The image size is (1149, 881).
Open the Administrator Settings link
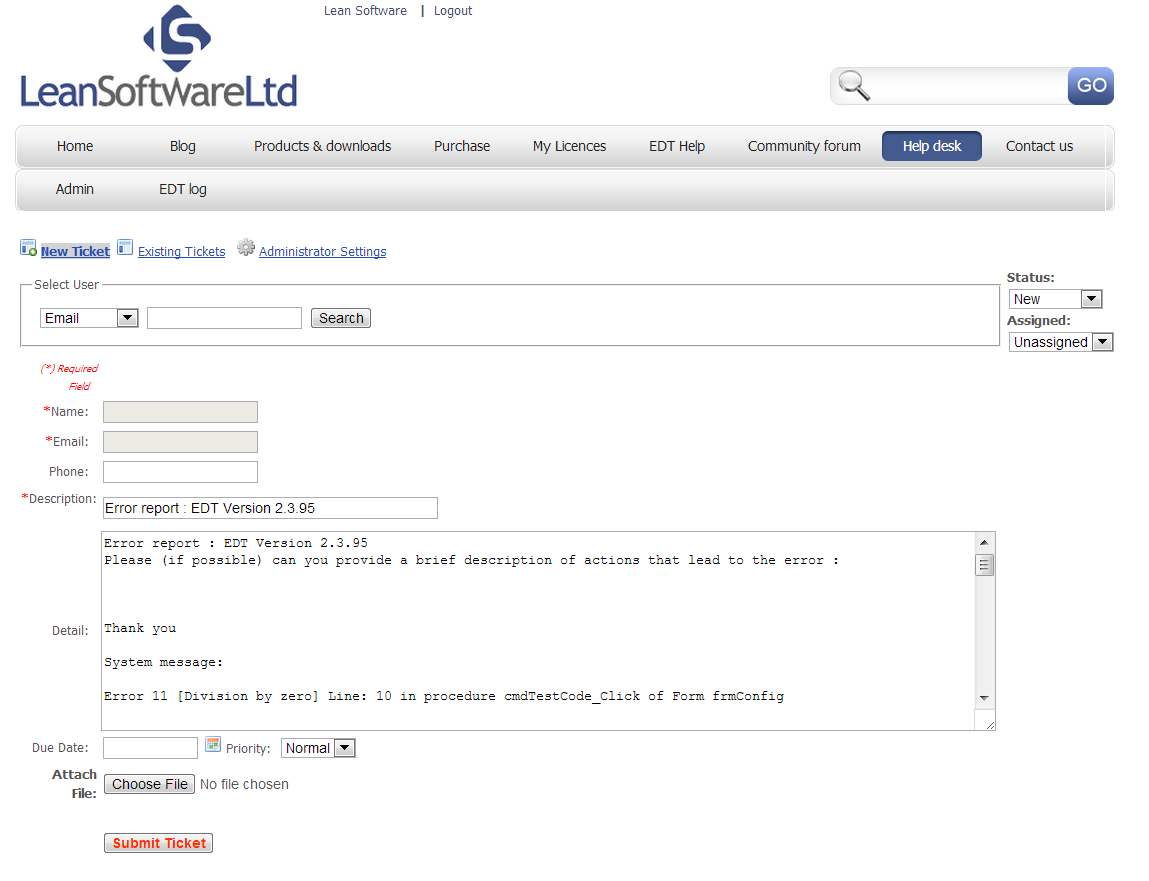click(322, 251)
